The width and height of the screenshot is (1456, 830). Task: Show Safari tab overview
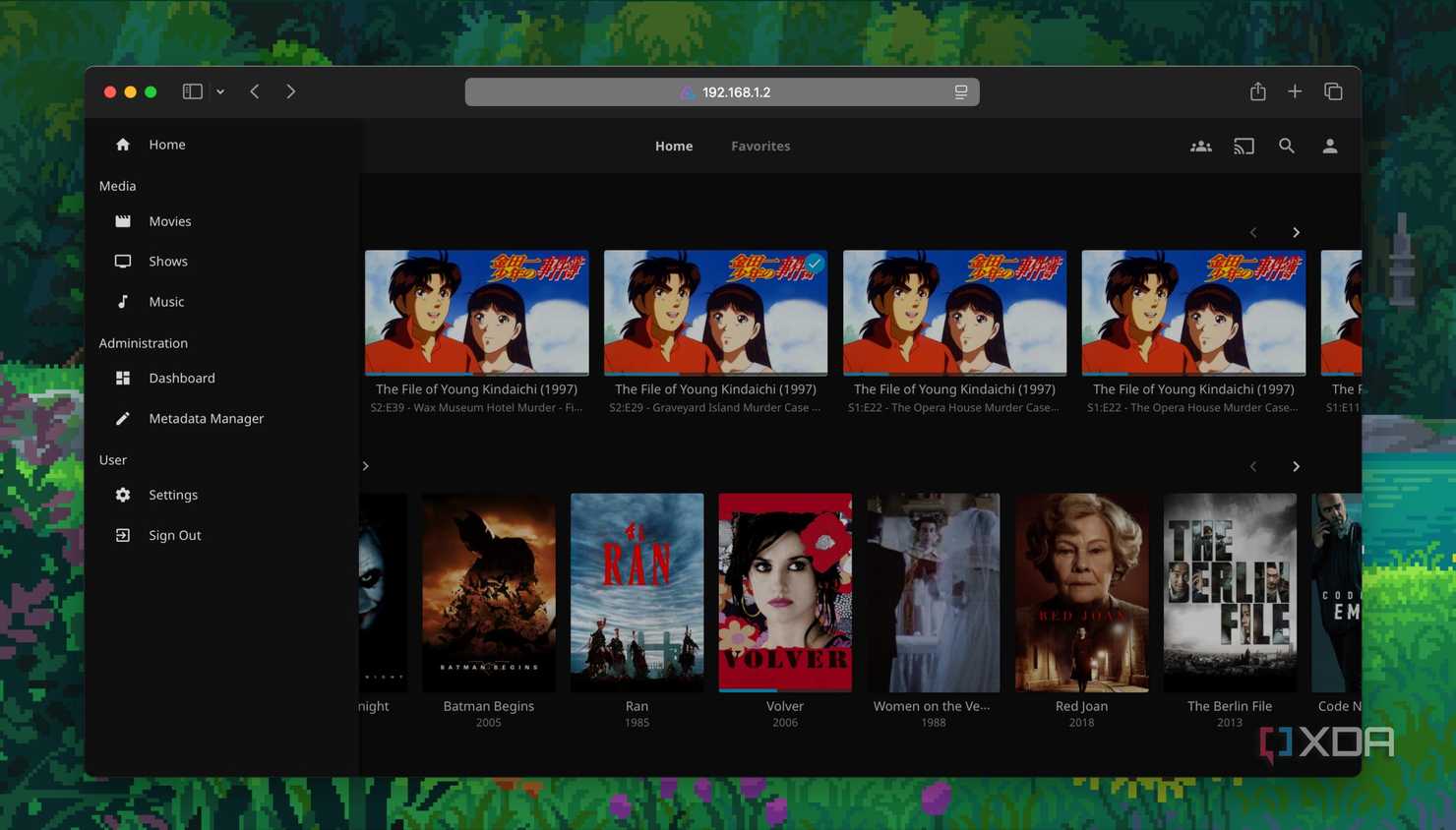[1333, 91]
